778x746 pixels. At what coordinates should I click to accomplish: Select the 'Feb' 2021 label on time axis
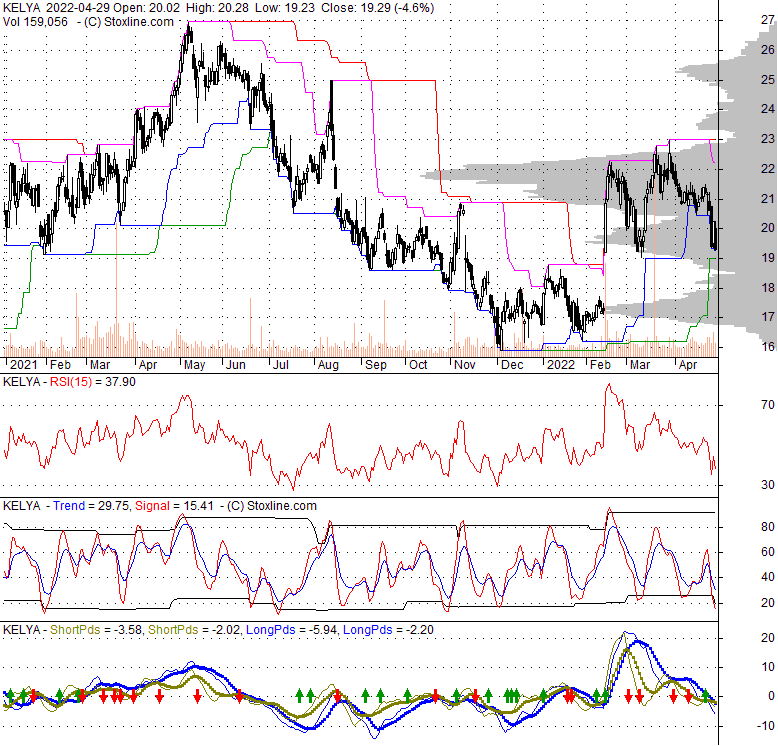[61, 365]
